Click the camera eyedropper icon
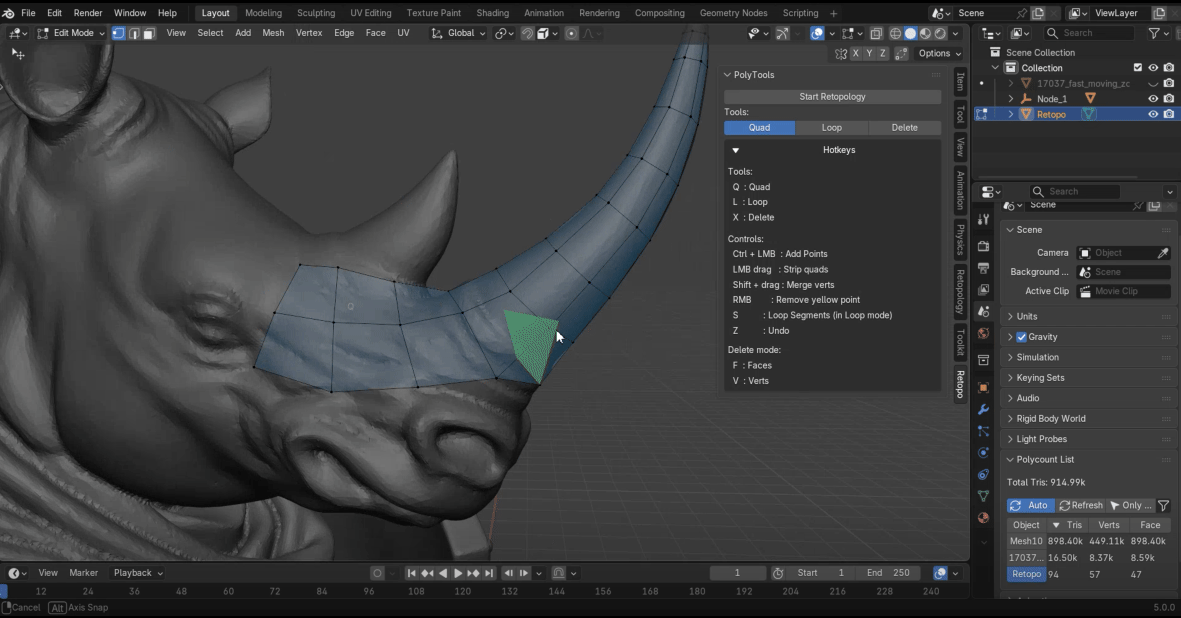This screenshot has width=1181, height=618. pyautogui.click(x=1163, y=253)
